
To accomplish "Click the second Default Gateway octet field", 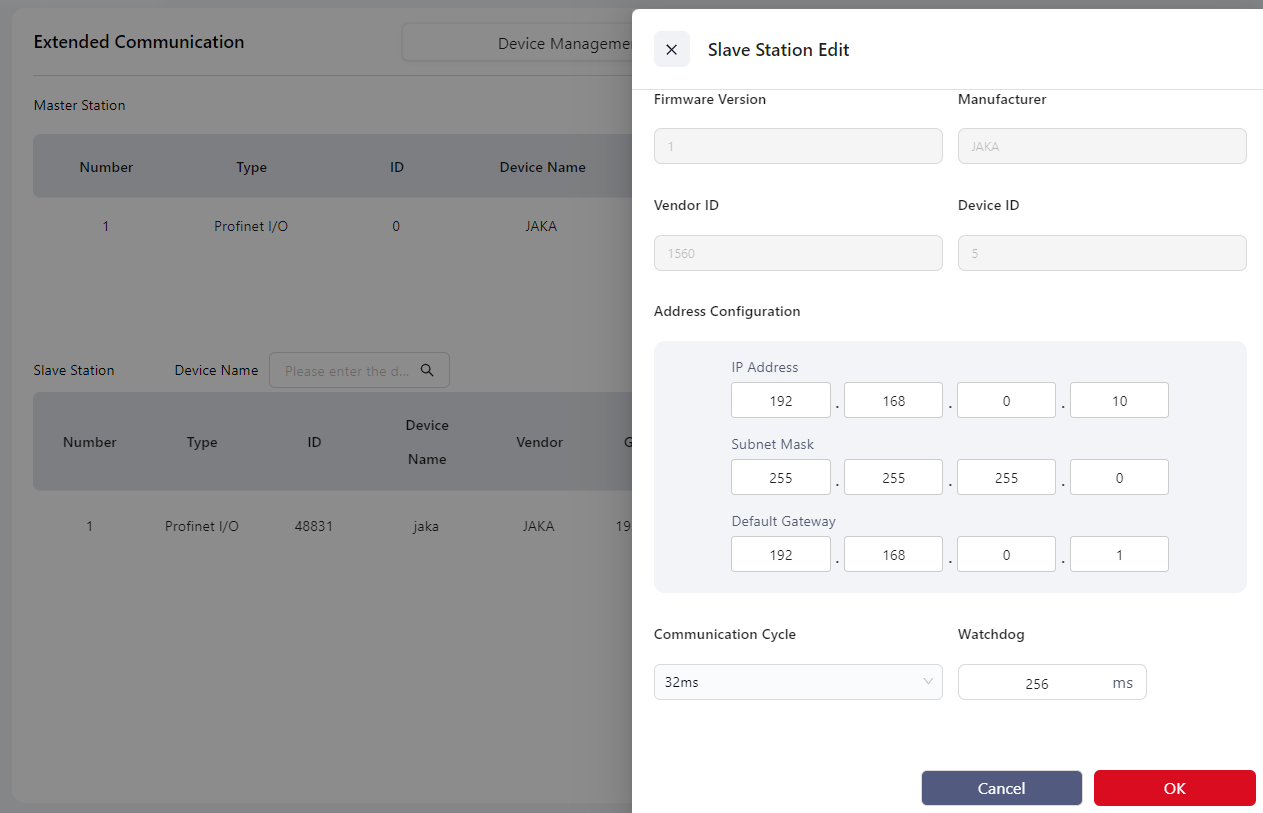I will (893, 555).
